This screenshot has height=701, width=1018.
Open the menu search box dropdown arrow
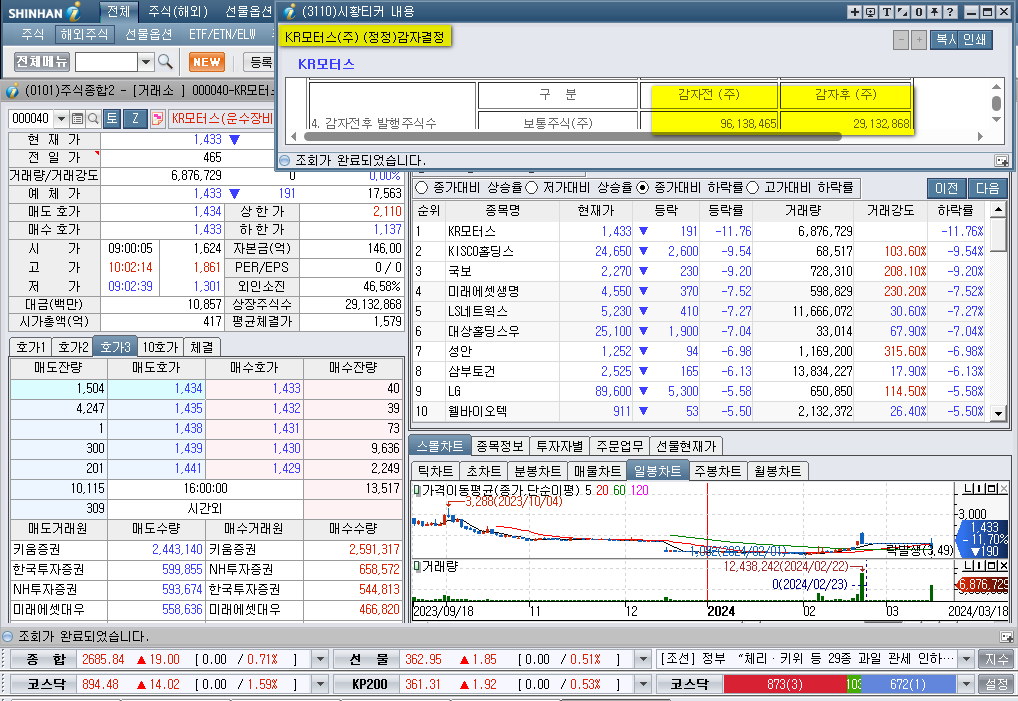tap(145, 62)
